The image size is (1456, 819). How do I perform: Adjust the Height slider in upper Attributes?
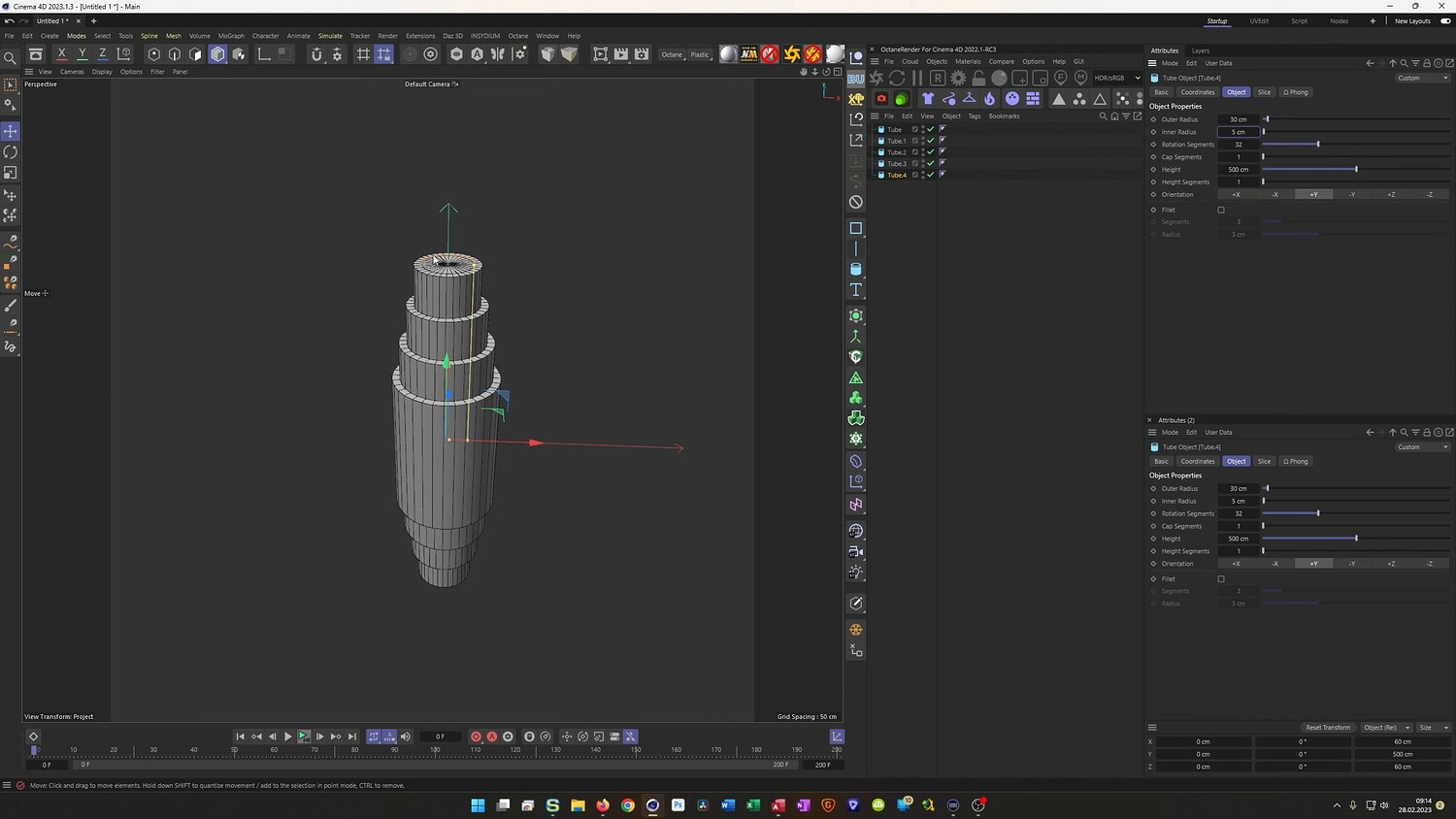(1357, 170)
